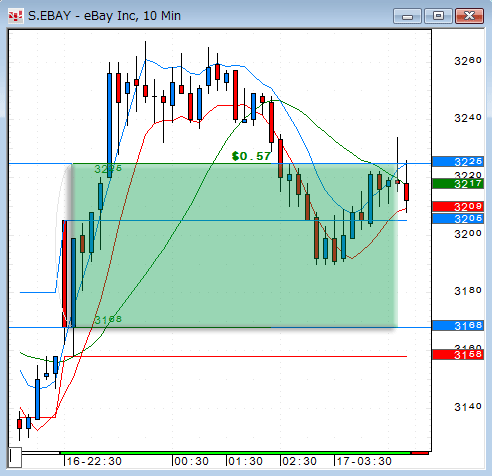Click the window title 'S.EBAY - eBay Inc, 10 Min'

tap(104, 16)
